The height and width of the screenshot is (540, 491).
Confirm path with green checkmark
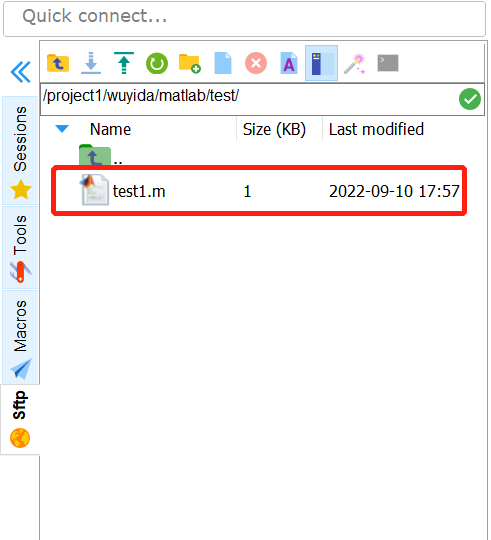click(470, 99)
